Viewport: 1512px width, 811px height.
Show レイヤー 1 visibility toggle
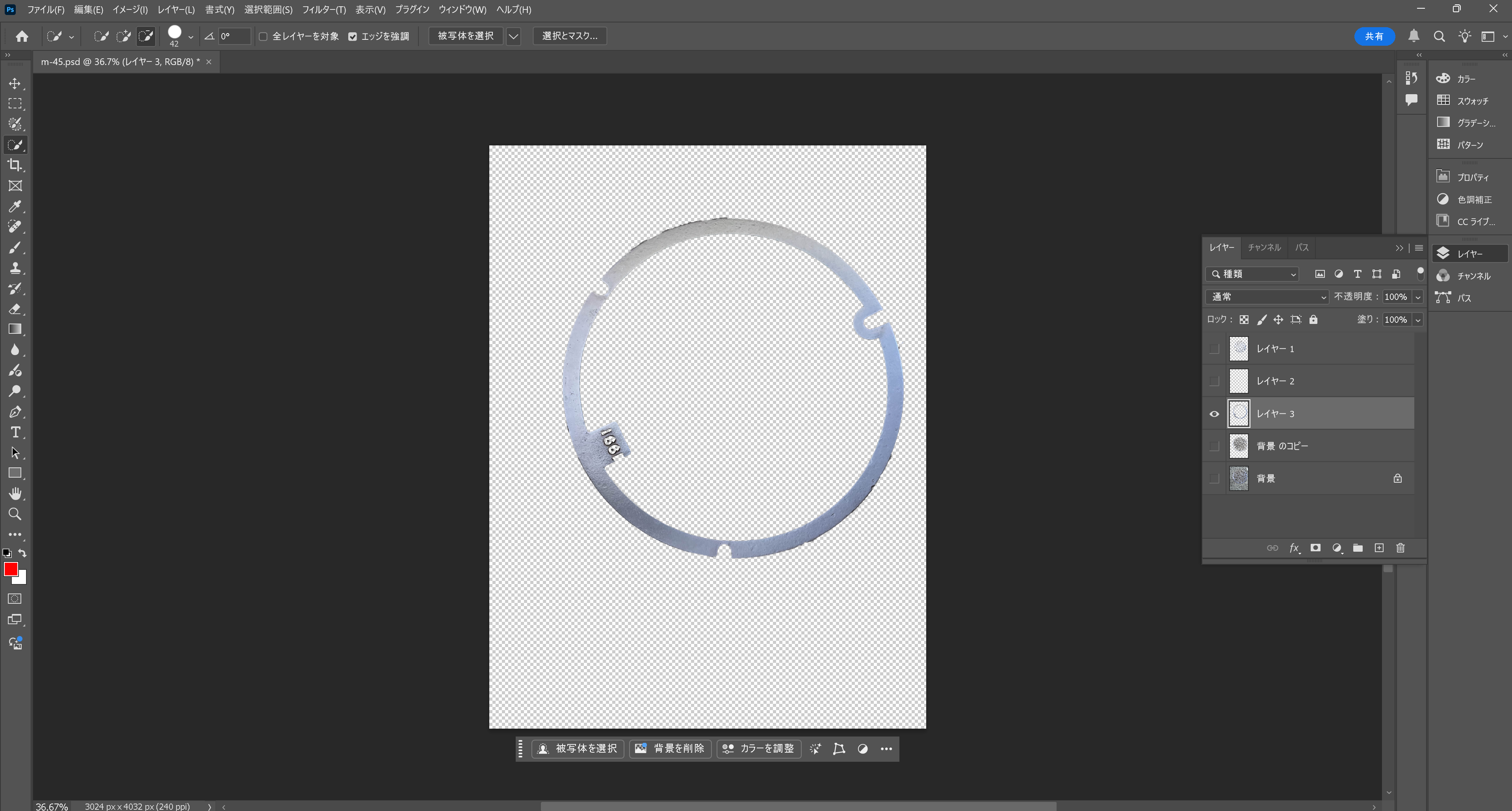[1215, 349]
